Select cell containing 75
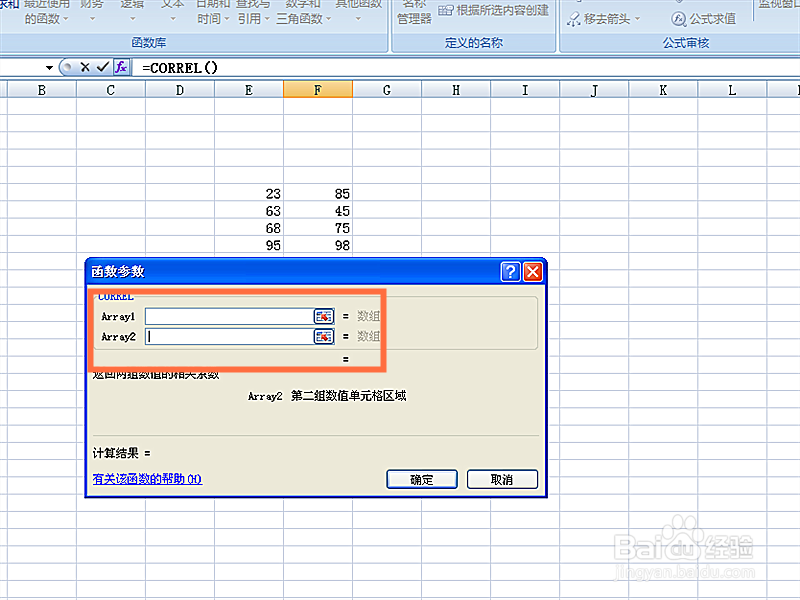 pos(318,228)
